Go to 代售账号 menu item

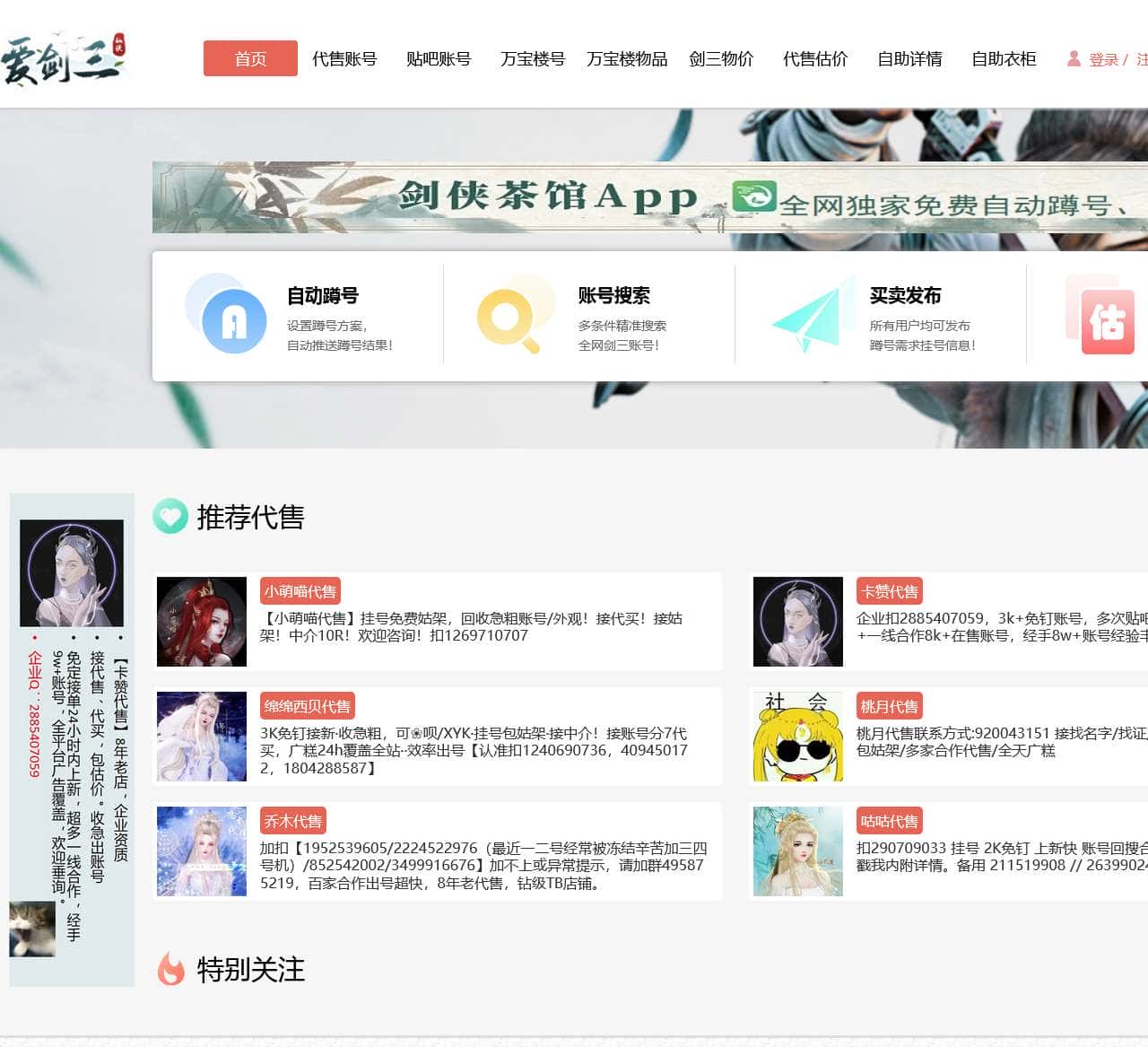pos(344,59)
